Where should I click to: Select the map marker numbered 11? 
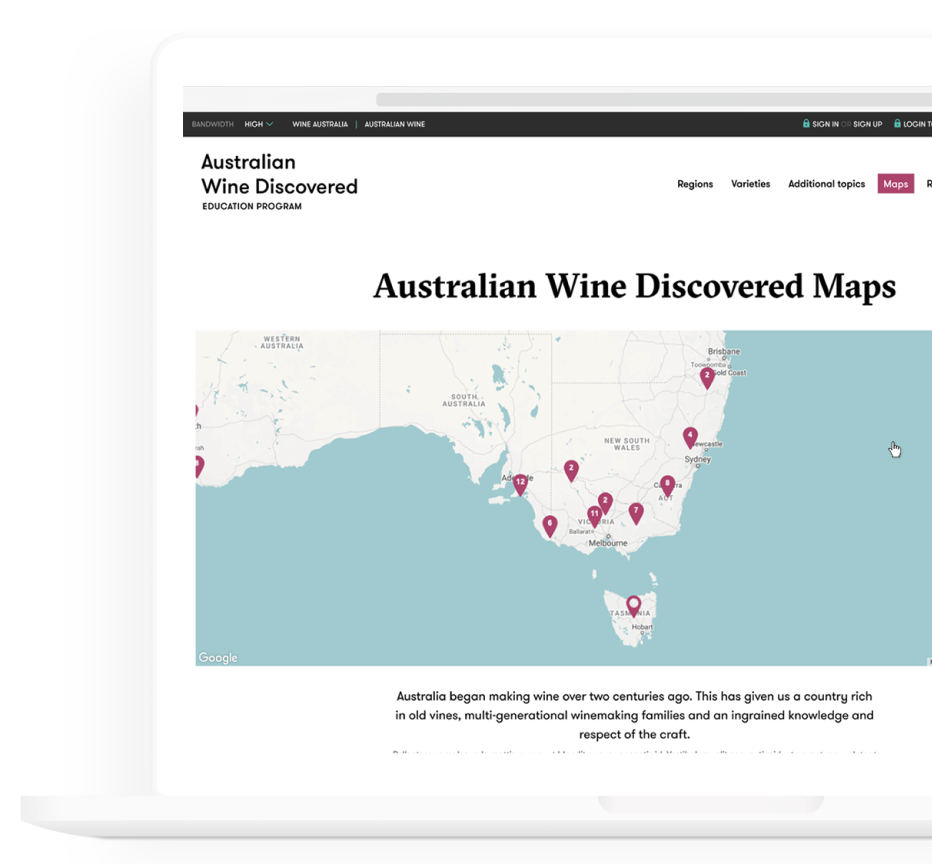tap(594, 515)
